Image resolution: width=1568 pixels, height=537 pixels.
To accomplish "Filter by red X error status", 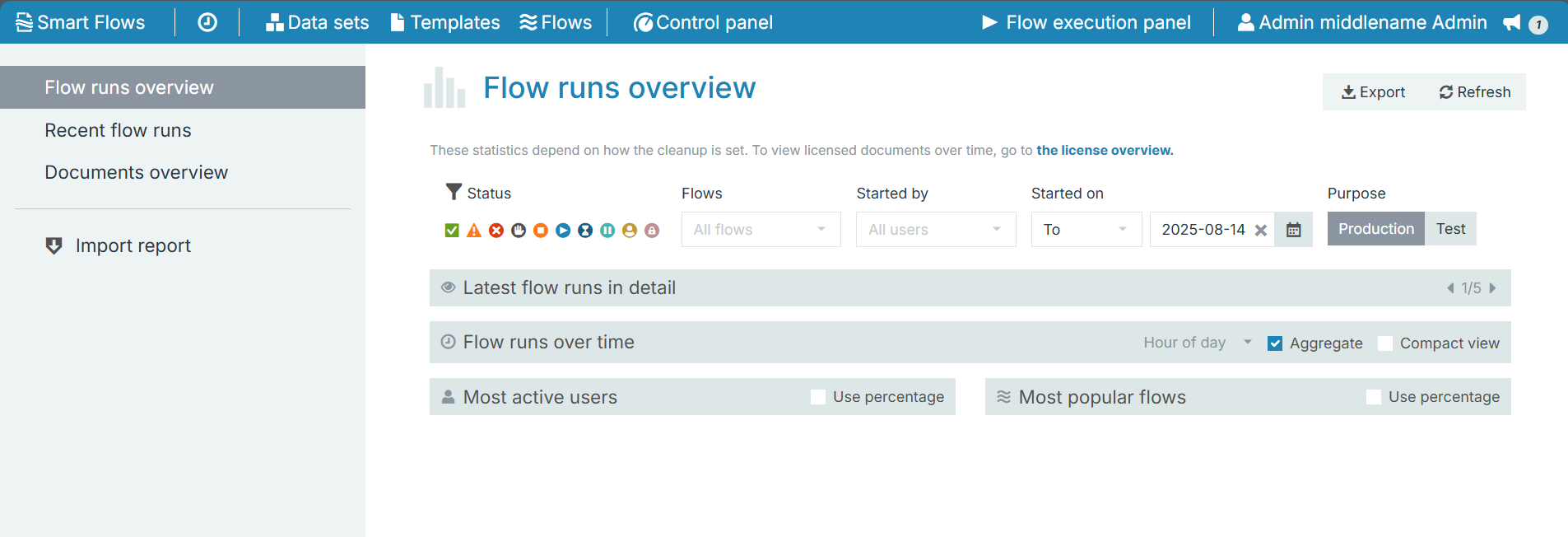I will 496,231.
